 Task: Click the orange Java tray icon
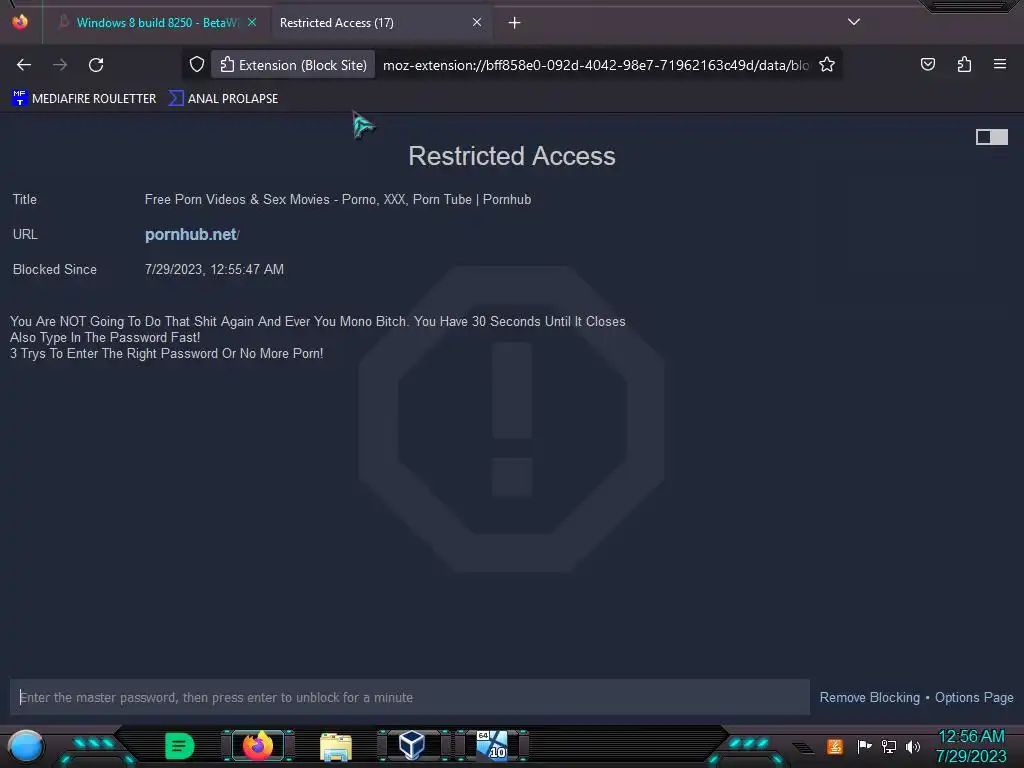(x=835, y=746)
